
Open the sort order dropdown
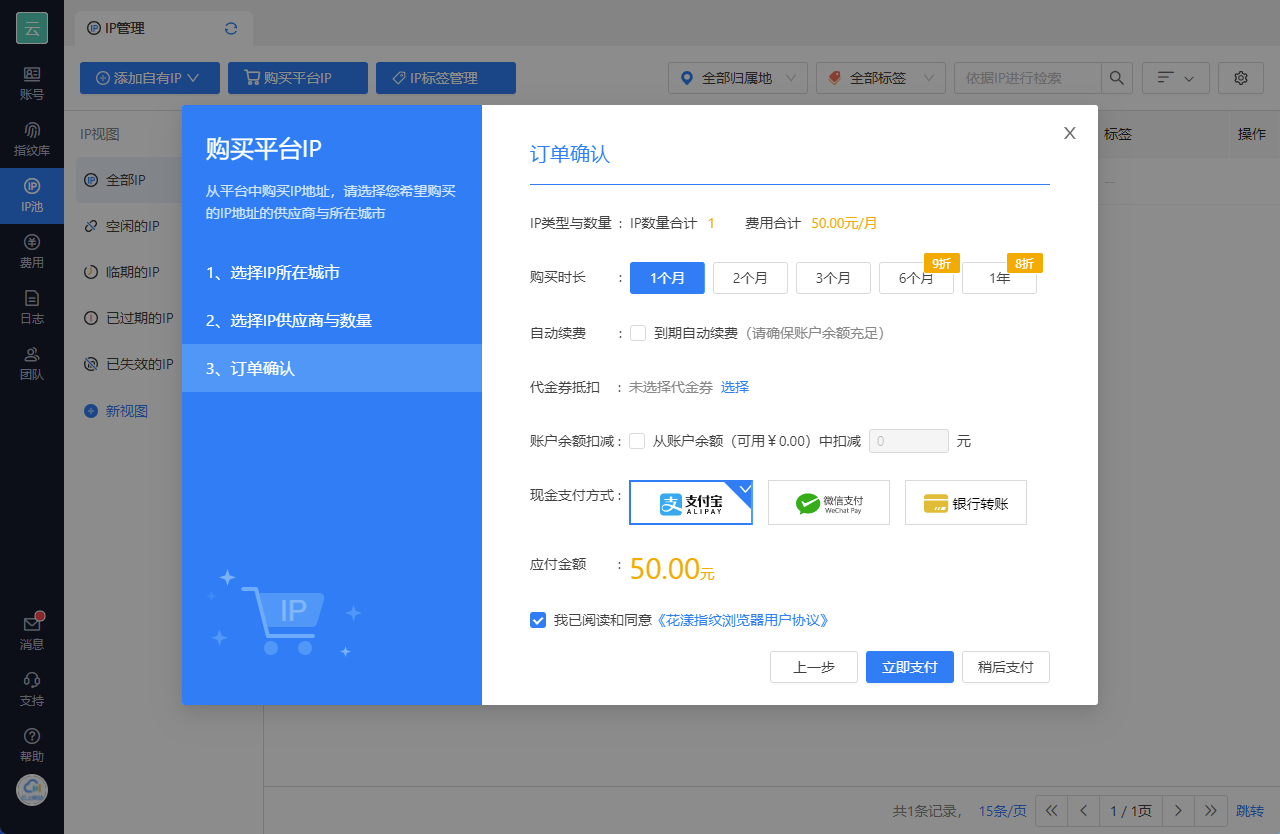click(x=1176, y=78)
